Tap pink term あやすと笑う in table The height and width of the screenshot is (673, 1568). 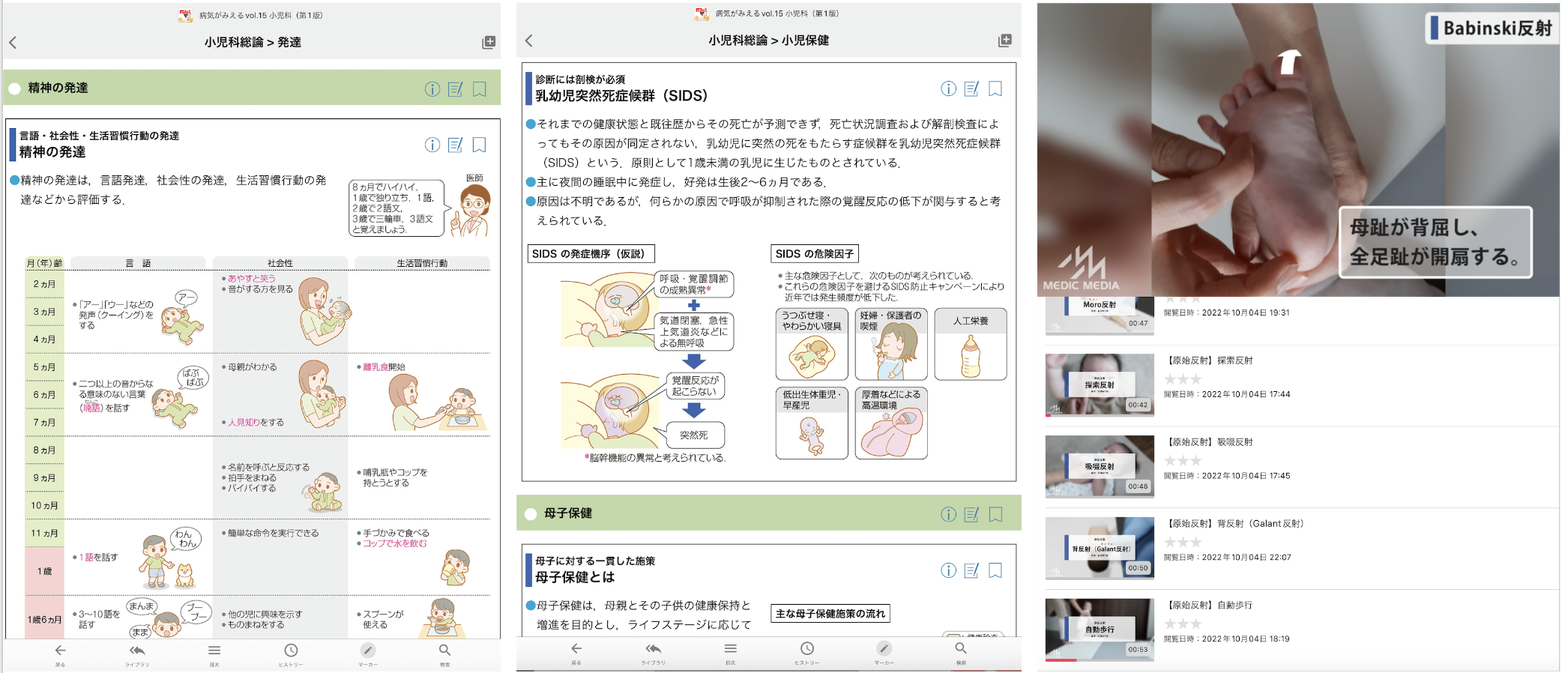[252, 278]
